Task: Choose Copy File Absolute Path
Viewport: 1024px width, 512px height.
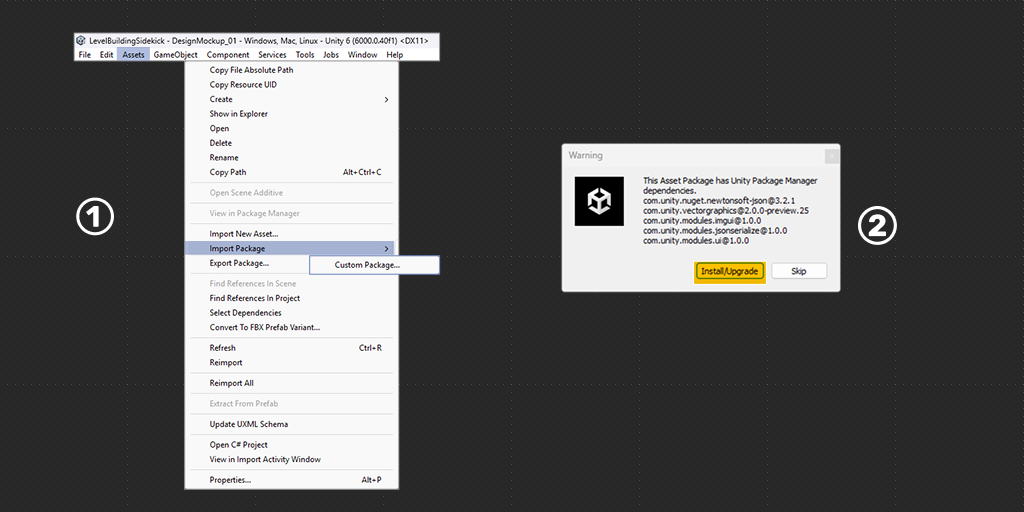Action: point(291,70)
